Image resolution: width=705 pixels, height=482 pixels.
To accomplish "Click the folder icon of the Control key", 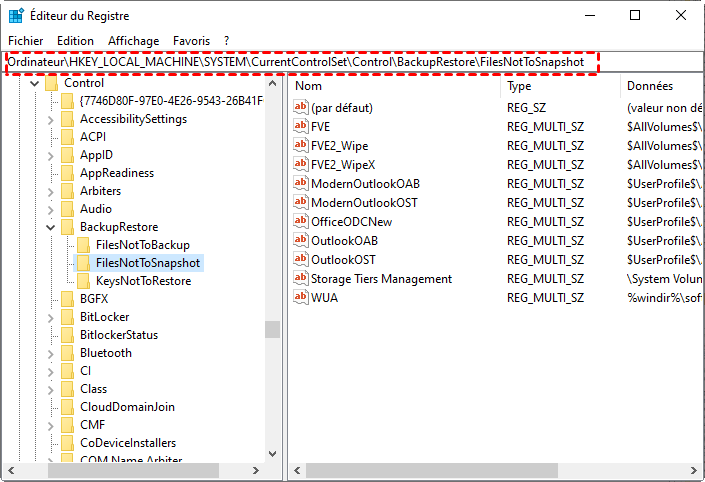I will coord(52,83).
